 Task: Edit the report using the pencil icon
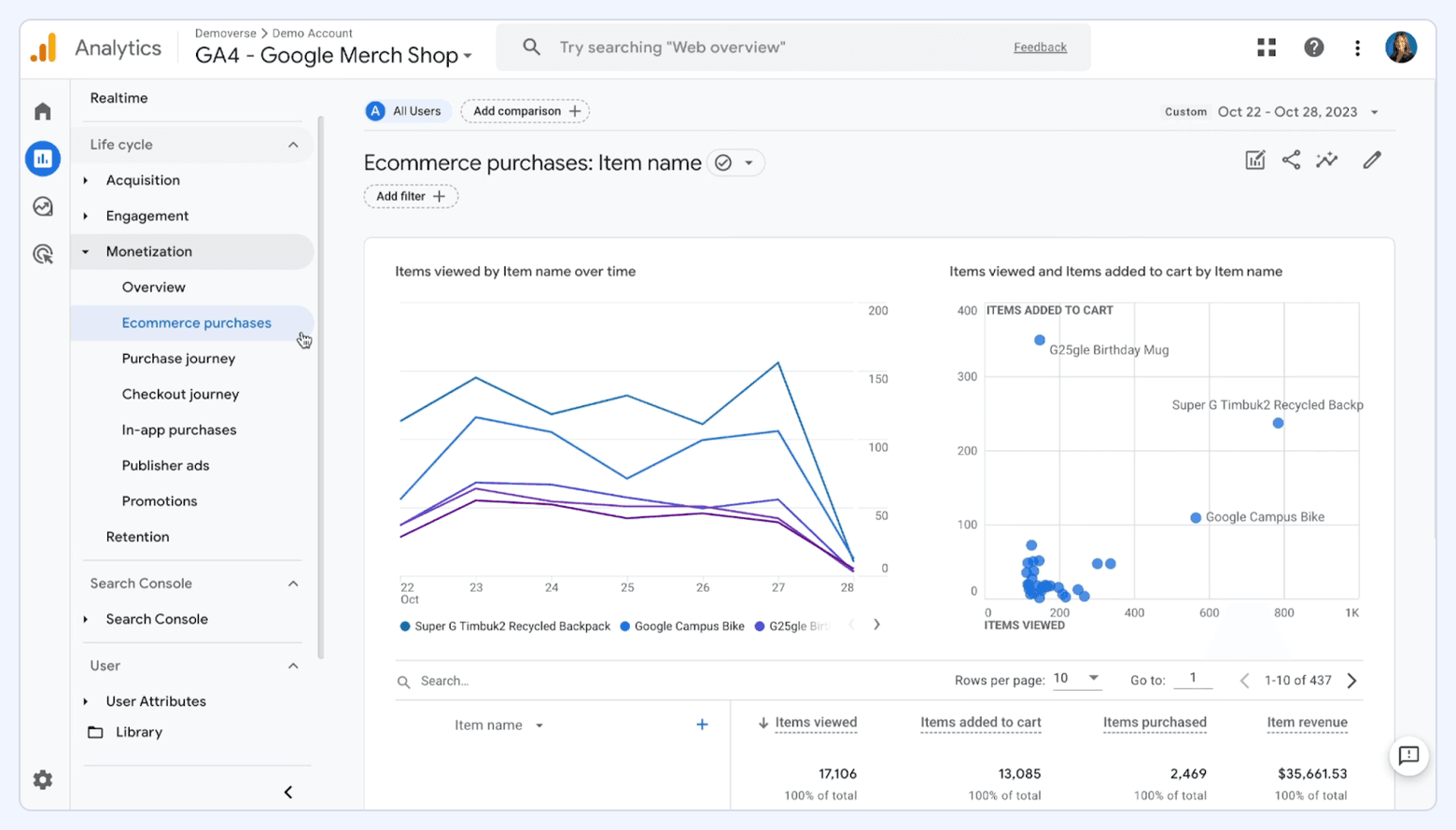[x=1371, y=160]
